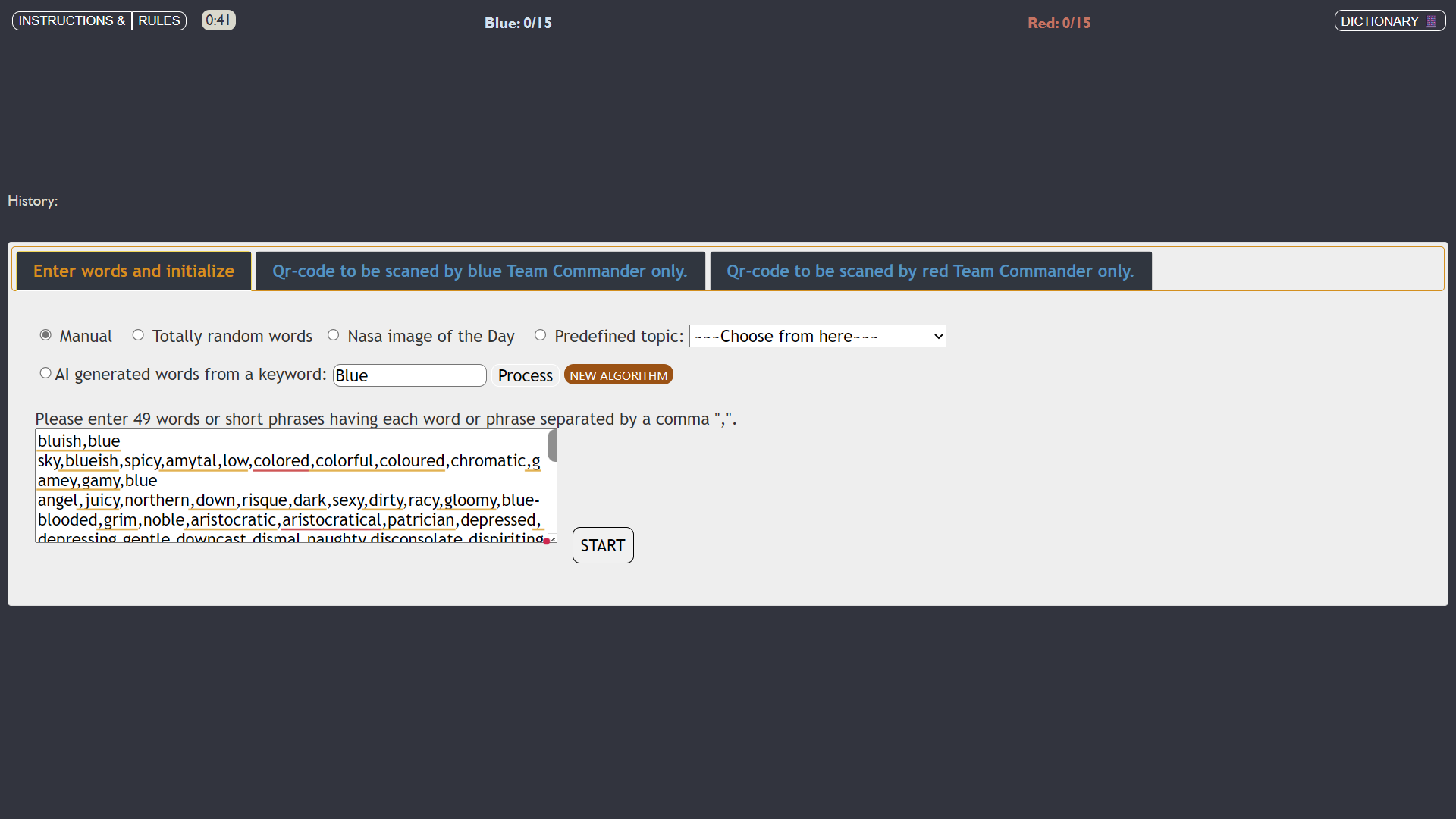Viewport: 1456px width, 819px height.
Task: Select Totally random words option
Action: click(x=138, y=335)
